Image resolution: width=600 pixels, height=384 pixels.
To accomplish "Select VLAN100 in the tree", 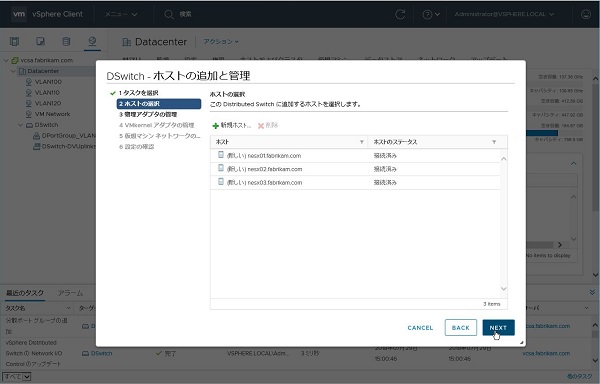I will 48,81.
